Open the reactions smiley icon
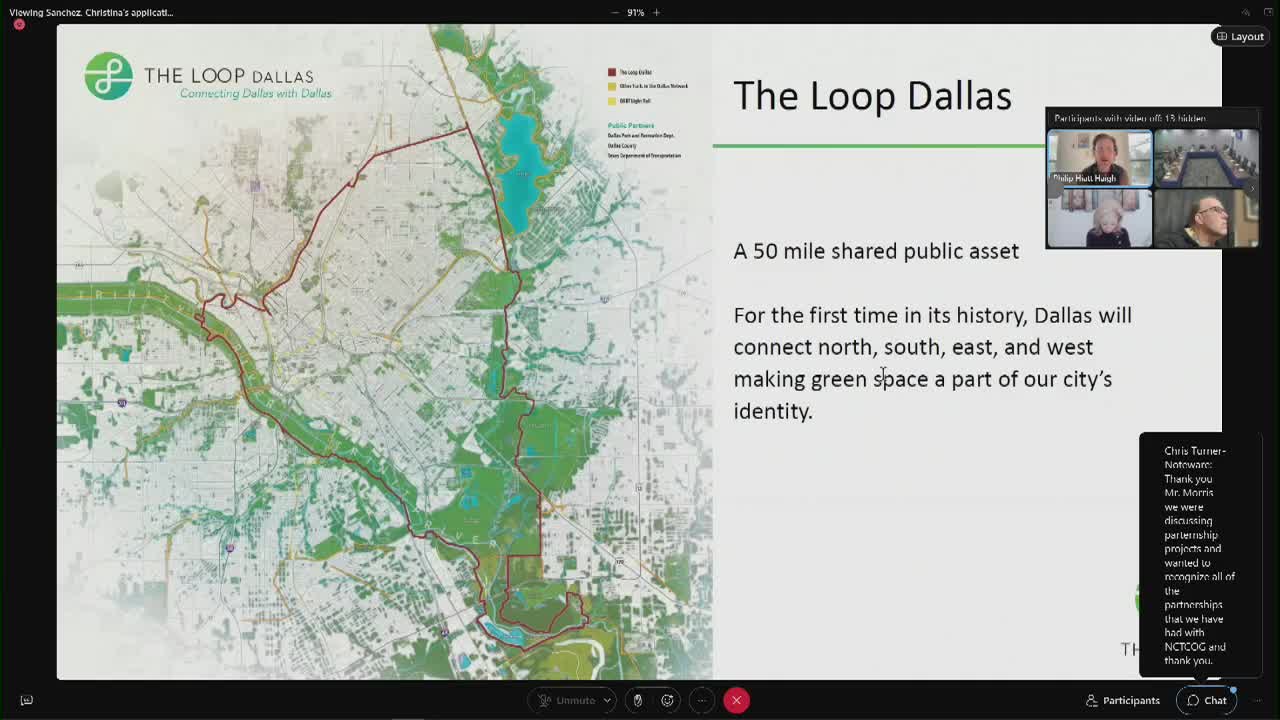The height and width of the screenshot is (720, 1280). pos(667,700)
